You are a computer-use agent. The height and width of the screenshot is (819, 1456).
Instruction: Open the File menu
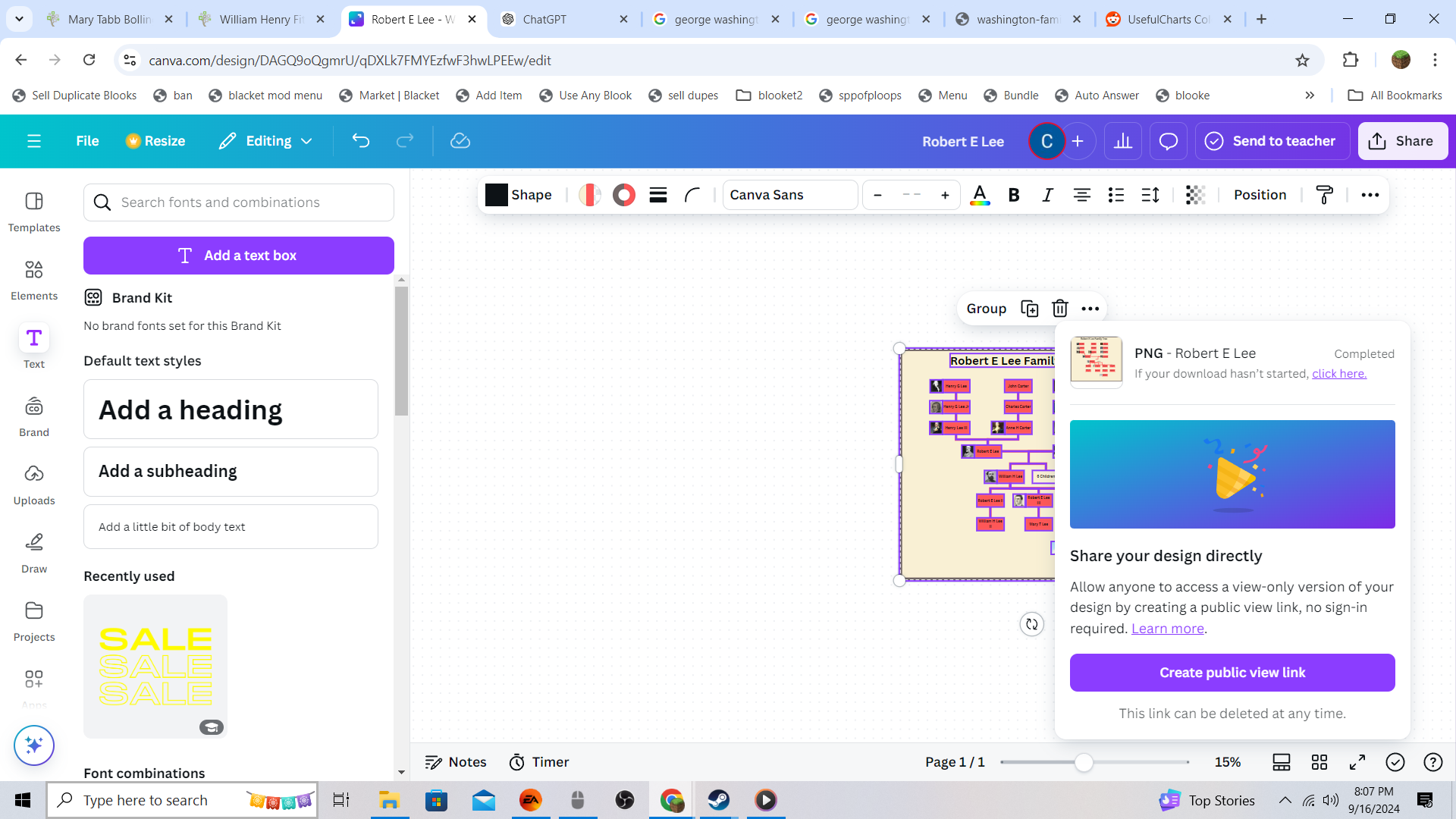point(87,141)
